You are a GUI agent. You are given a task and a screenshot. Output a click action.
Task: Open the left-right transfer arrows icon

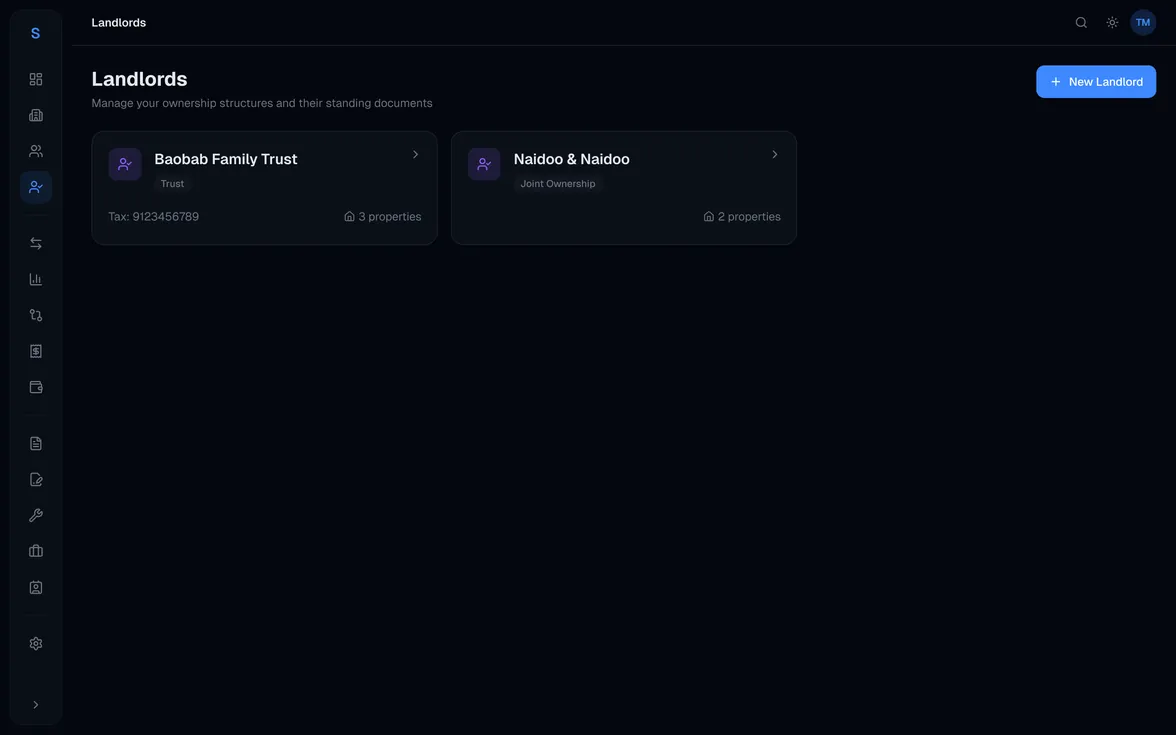(35, 244)
